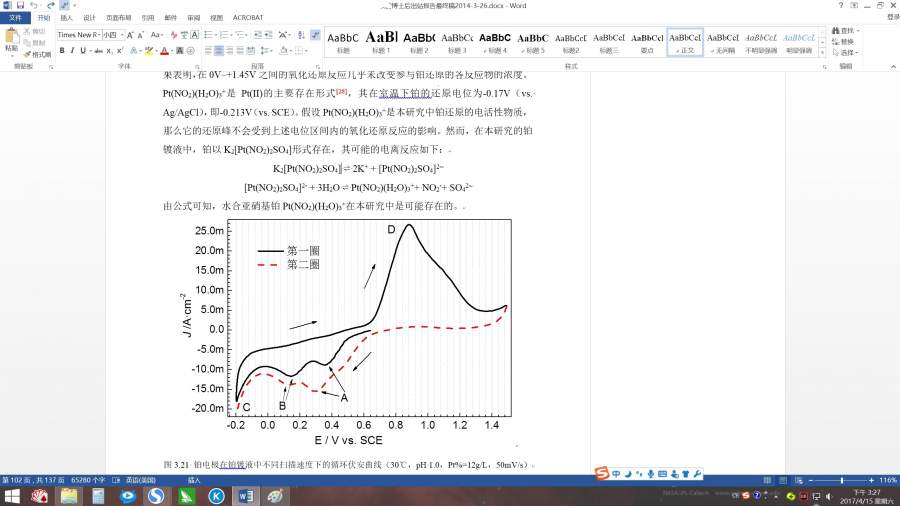Image resolution: width=900 pixels, height=506 pixels.
Task: Increase paragraph indent
Action: 269,35
